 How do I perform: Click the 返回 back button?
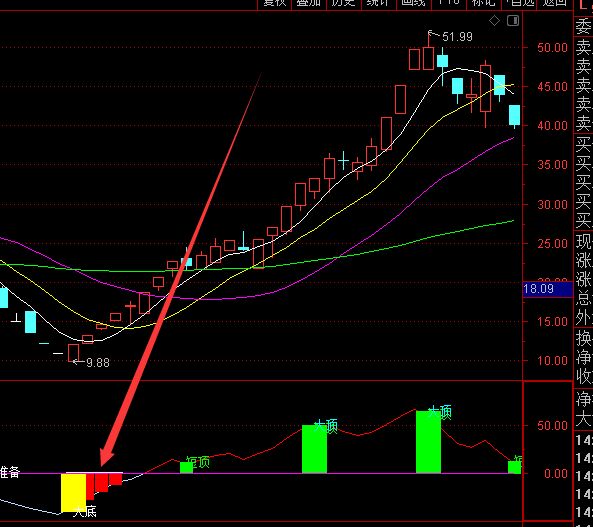[555, 3]
